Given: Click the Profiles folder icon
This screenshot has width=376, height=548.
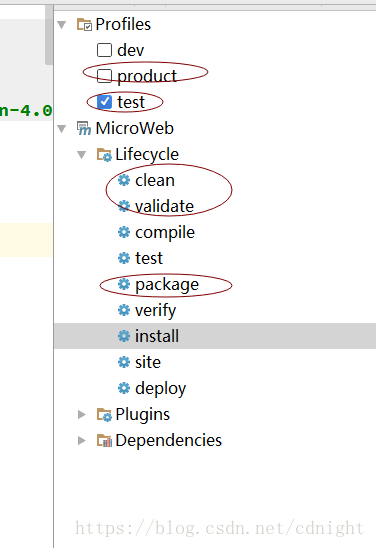Looking at the screenshot, I should coord(84,25).
